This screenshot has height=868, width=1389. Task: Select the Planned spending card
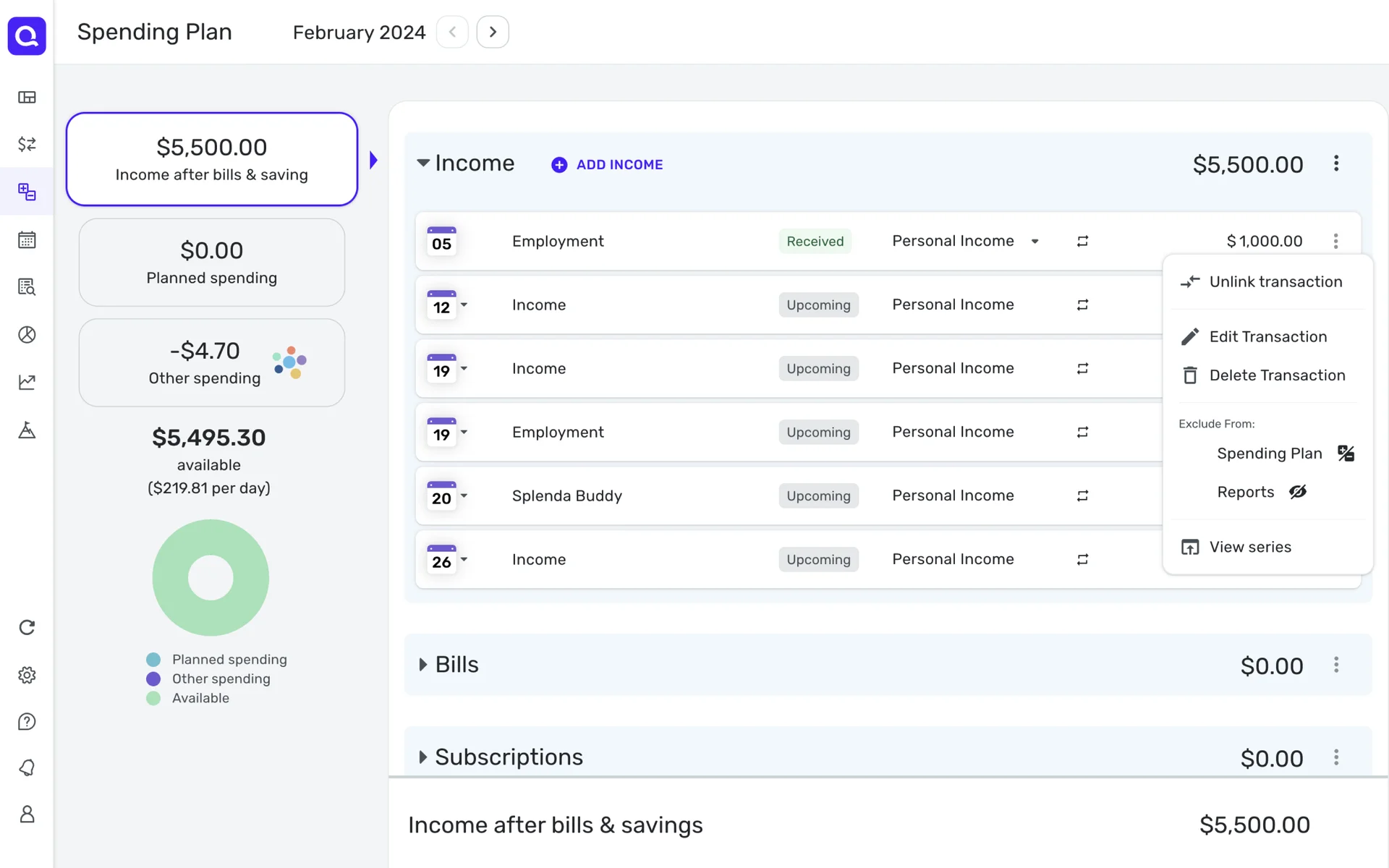(211, 263)
